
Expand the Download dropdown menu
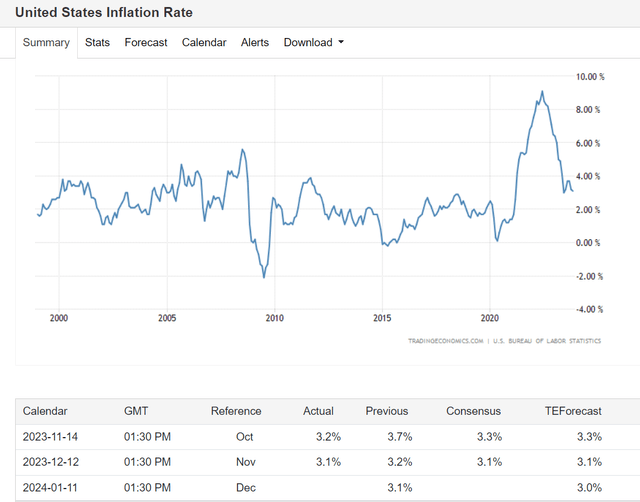pyautogui.click(x=313, y=42)
